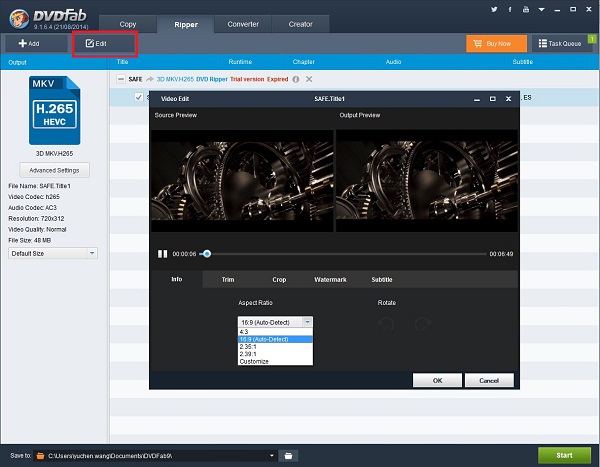Screen dimensions: 600x467
Task: Select Customize aspect ratio option
Action: coord(275,361)
